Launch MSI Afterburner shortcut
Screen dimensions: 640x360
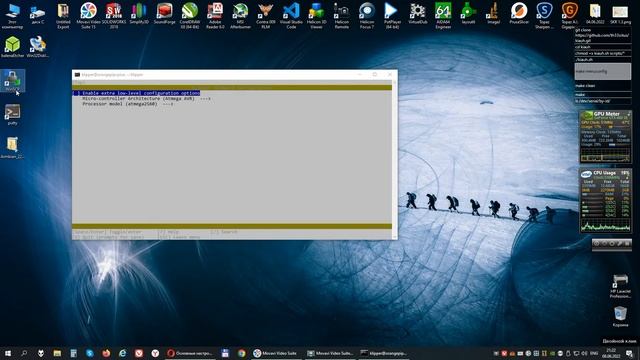point(240,16)
